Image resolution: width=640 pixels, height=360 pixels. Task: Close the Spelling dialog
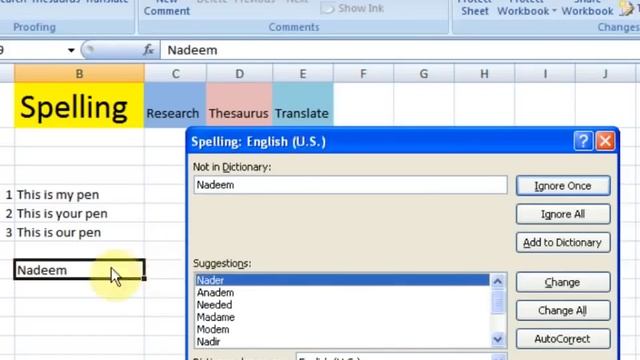tap(605, 141)
